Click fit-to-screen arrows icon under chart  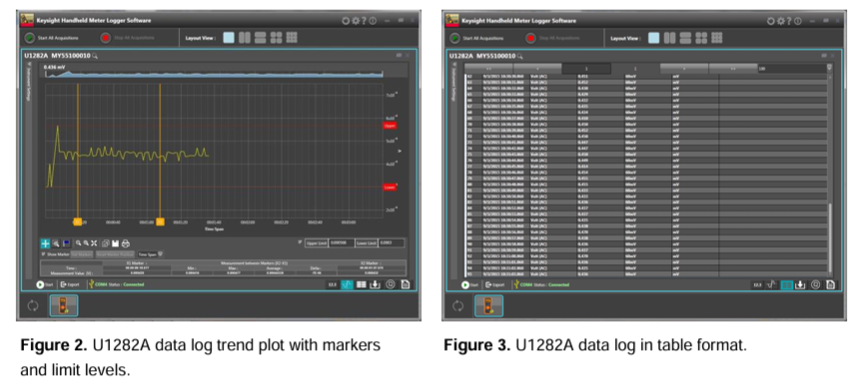(x=94, y=243)
